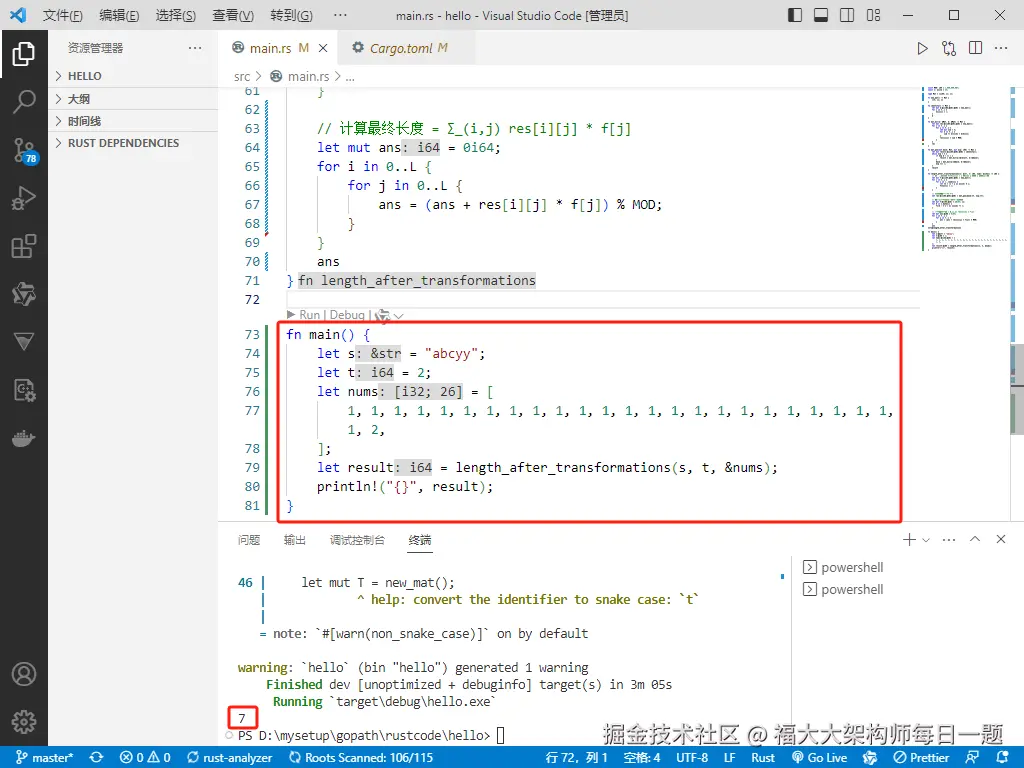Switch to the 问题 problems panel tab
The width and height of the screenshot is (1024, 768).
[x=249, y=540]
